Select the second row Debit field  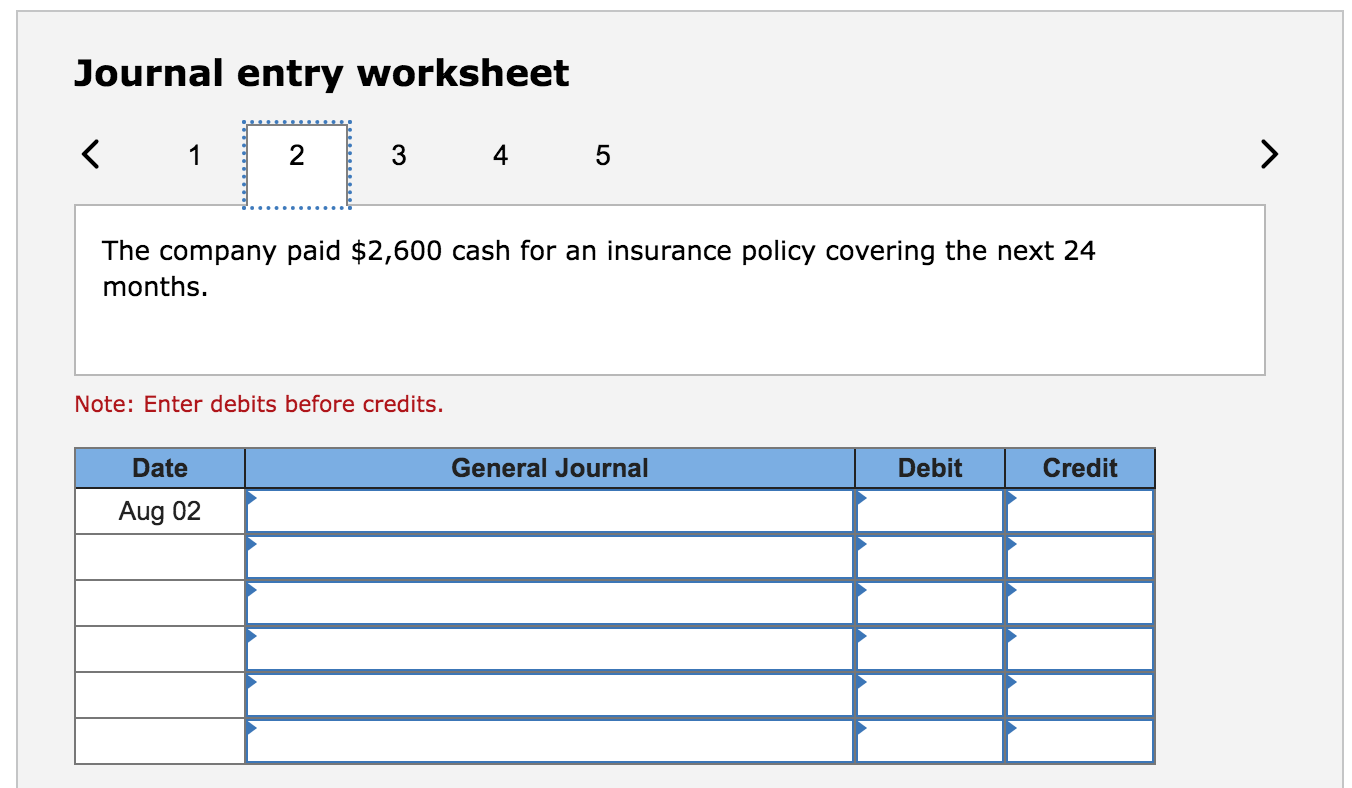tap(930, 557)
